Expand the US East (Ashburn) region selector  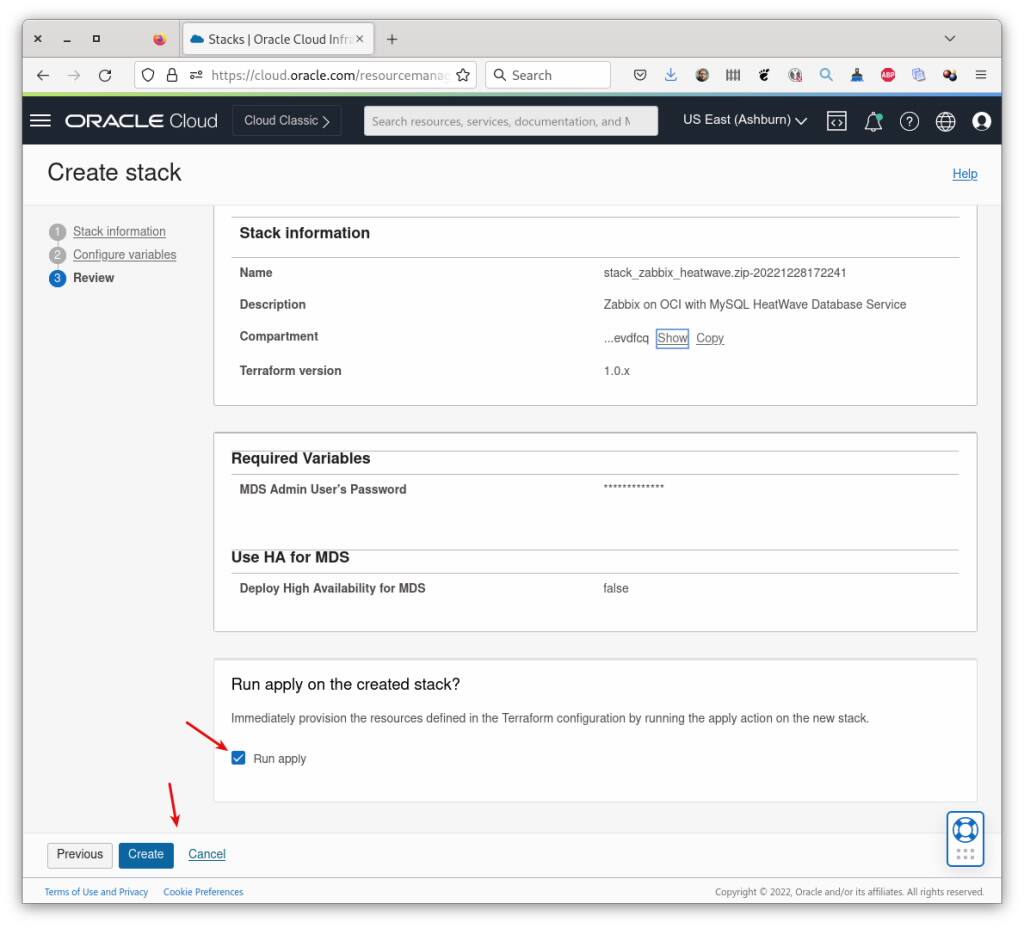pyautogui.click(x=744, y=120)
